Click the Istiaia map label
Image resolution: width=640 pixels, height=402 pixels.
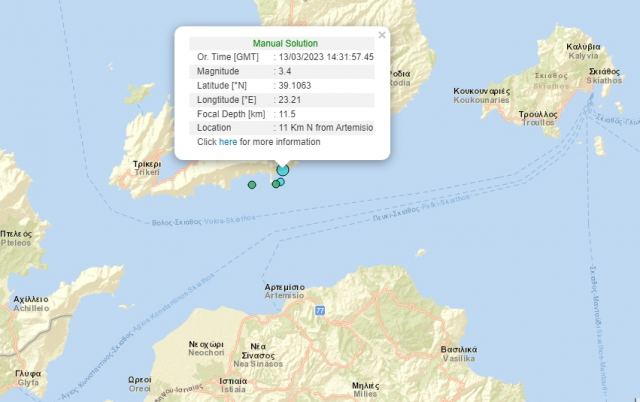click(x=233, y=385)
